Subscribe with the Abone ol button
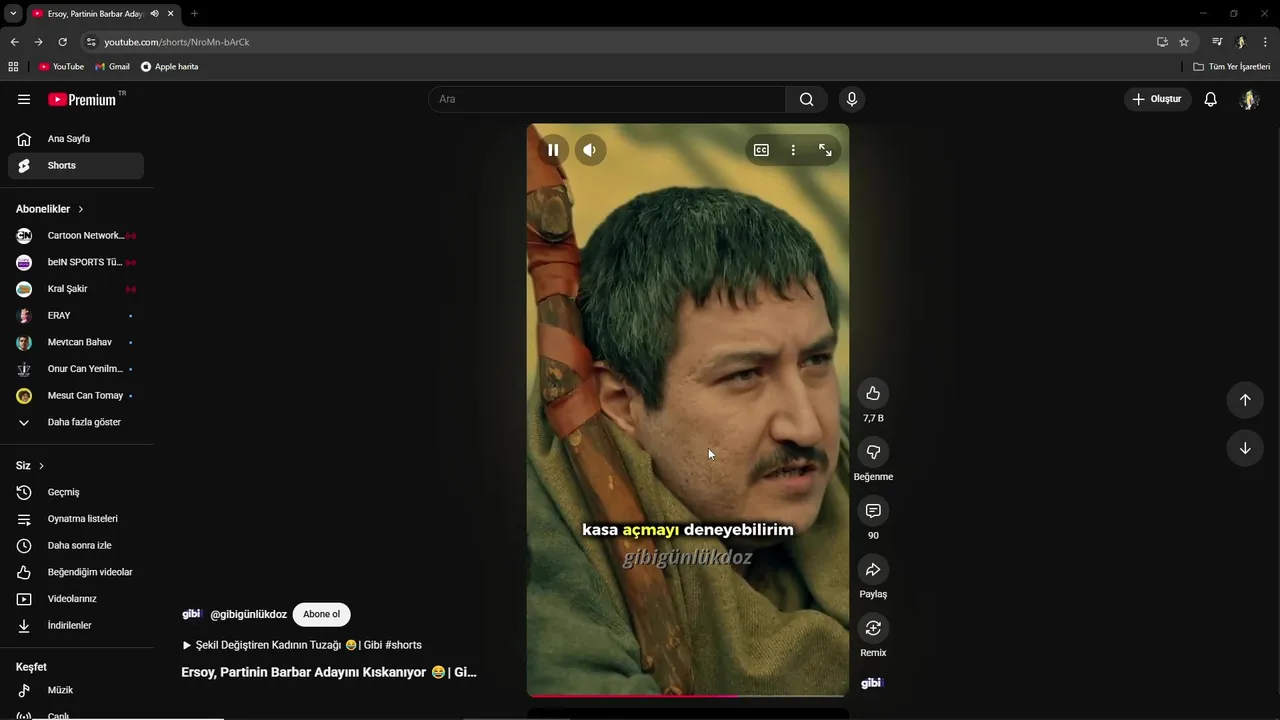Viewport: 1280px width, 720px height. [321, 614]
